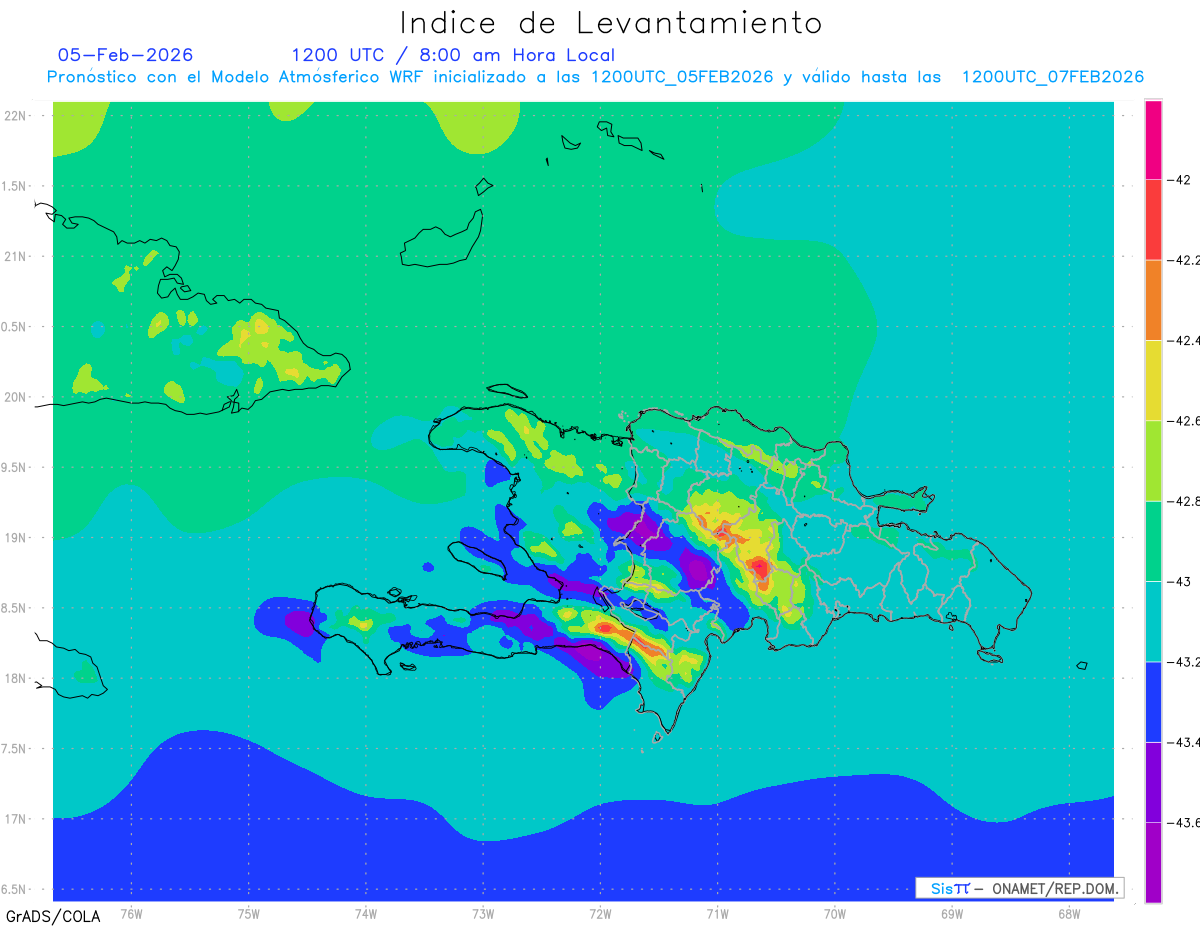Click the '22N' latitude label

pos(15,116)
